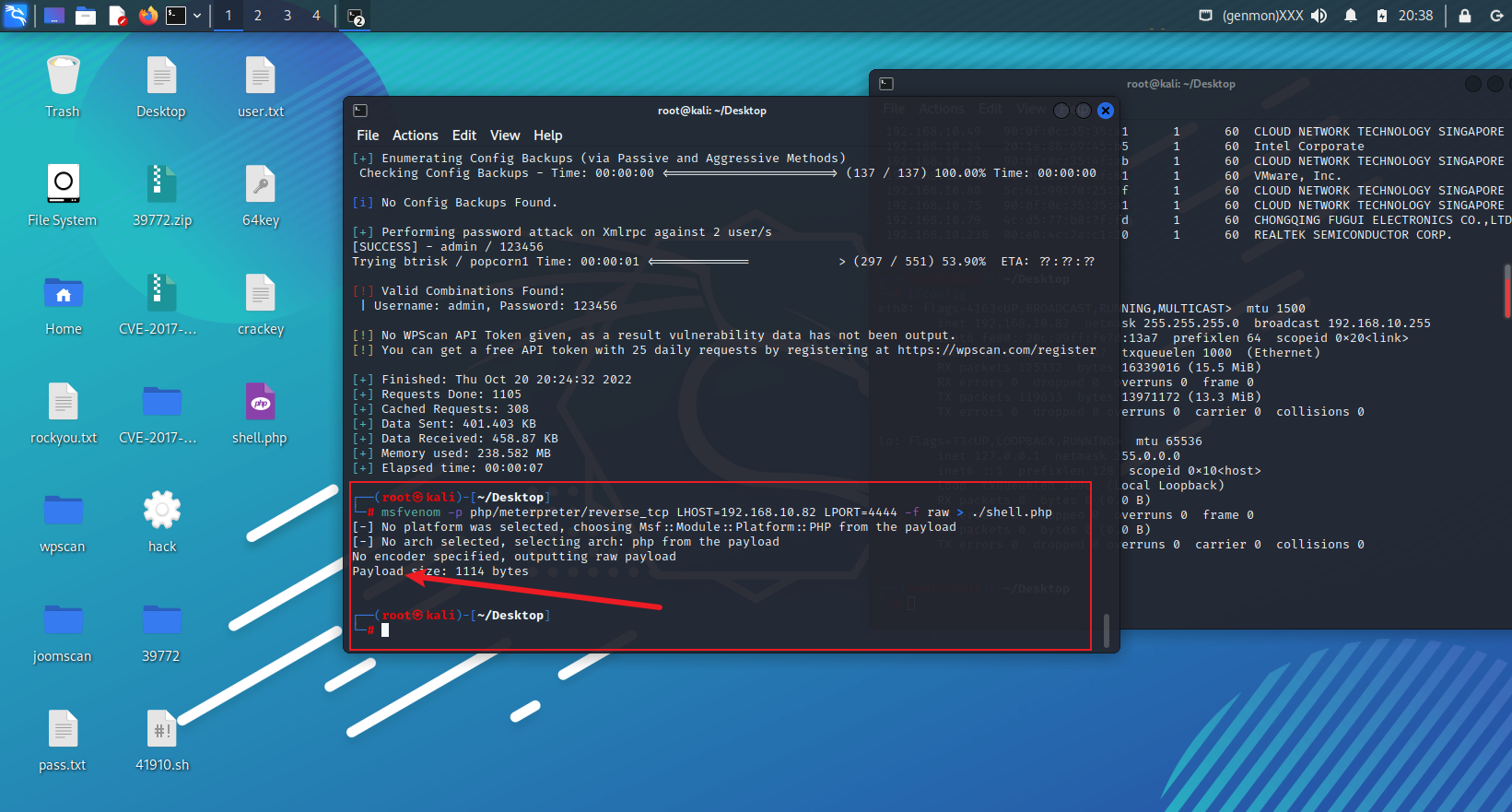Click 'Intel Corporate' in background terminal

click(x=1308, y=147)
